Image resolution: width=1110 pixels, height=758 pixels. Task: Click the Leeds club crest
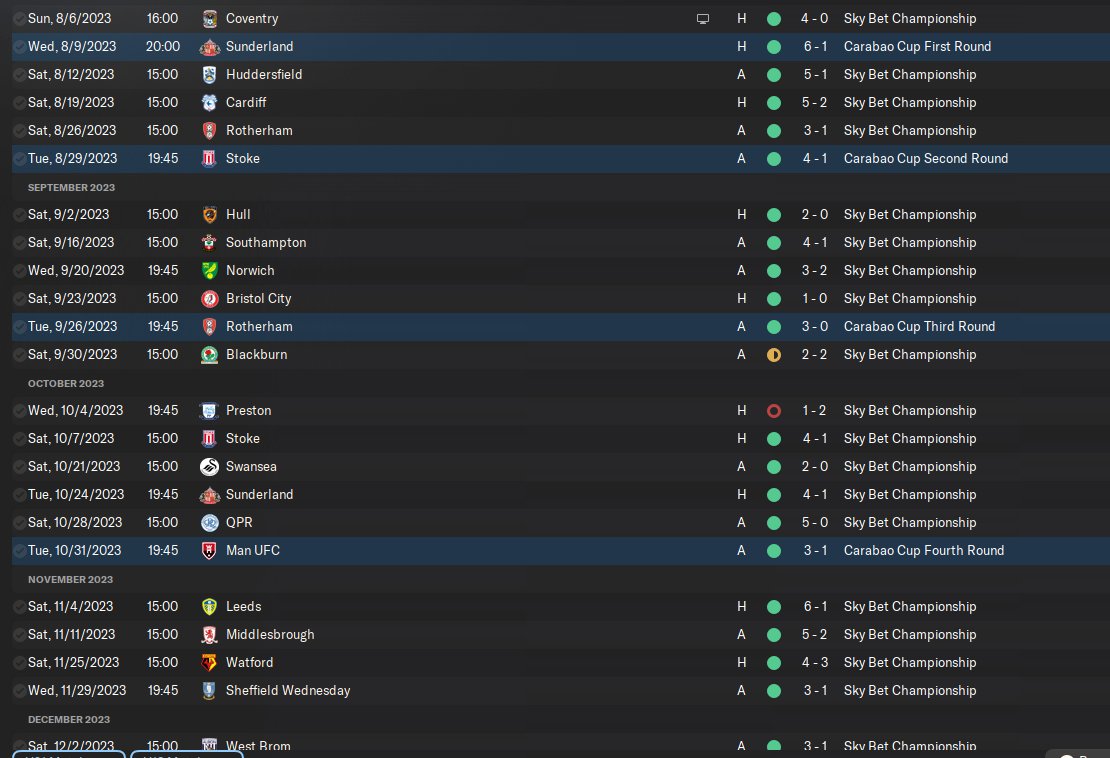[x=210, y=607]
